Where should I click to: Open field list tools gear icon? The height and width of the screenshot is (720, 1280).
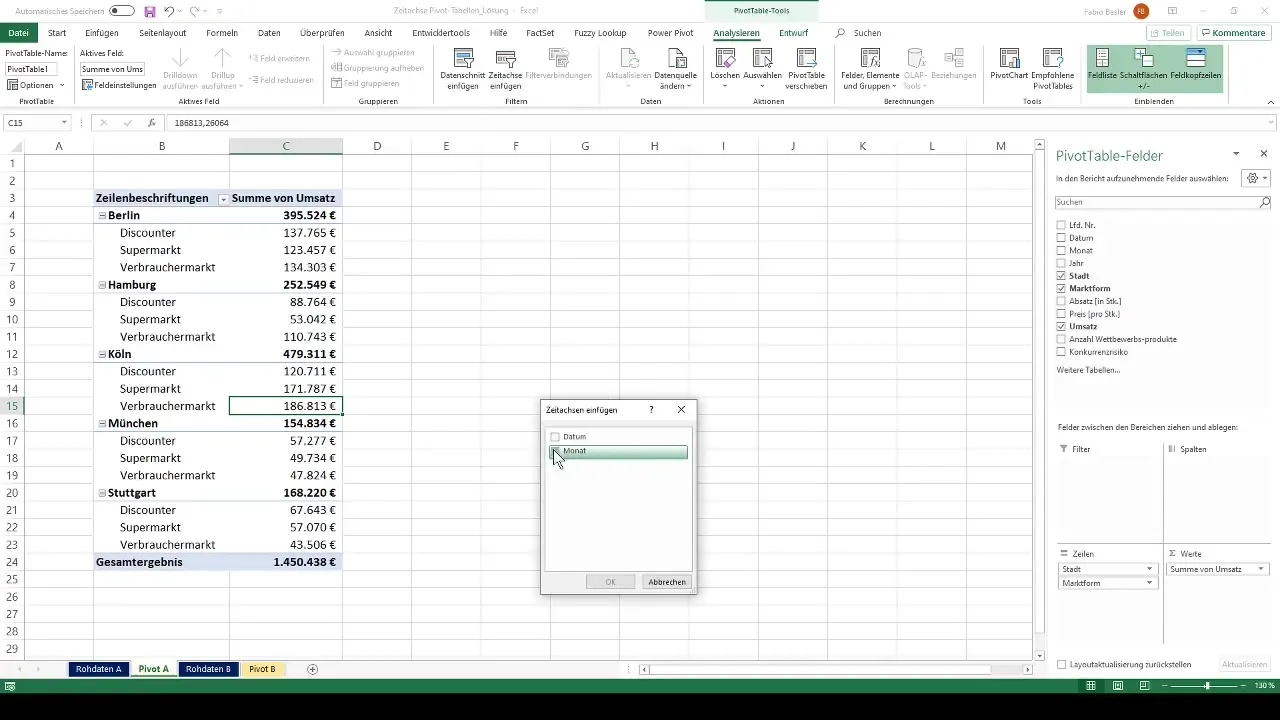pos(1254,178)
